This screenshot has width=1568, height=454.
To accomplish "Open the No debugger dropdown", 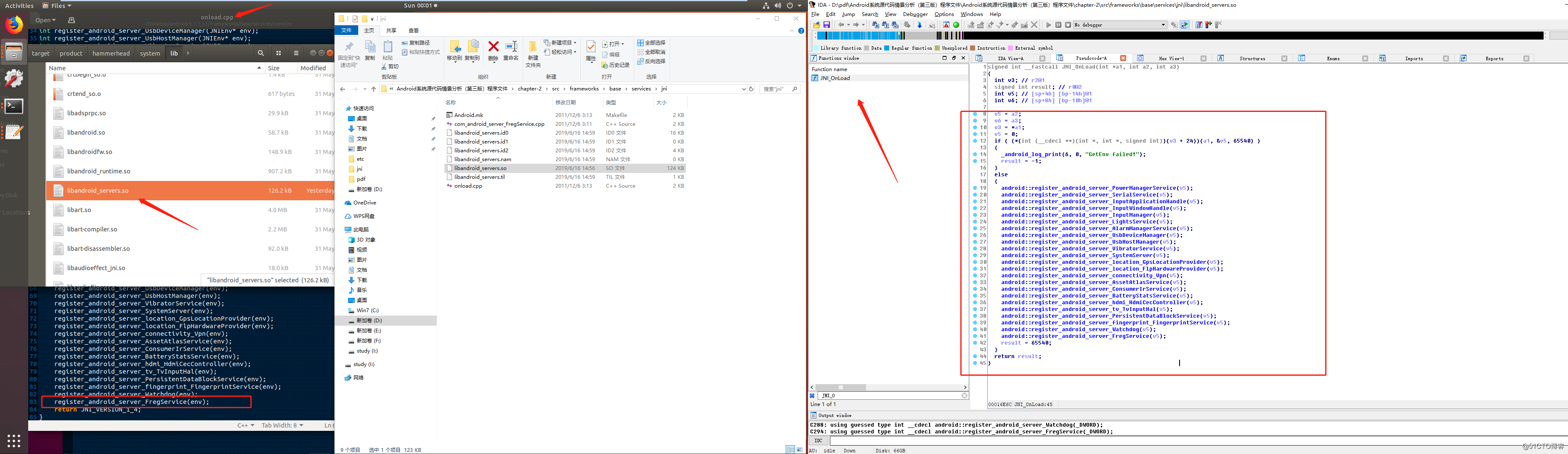I will click(1121, 25).
